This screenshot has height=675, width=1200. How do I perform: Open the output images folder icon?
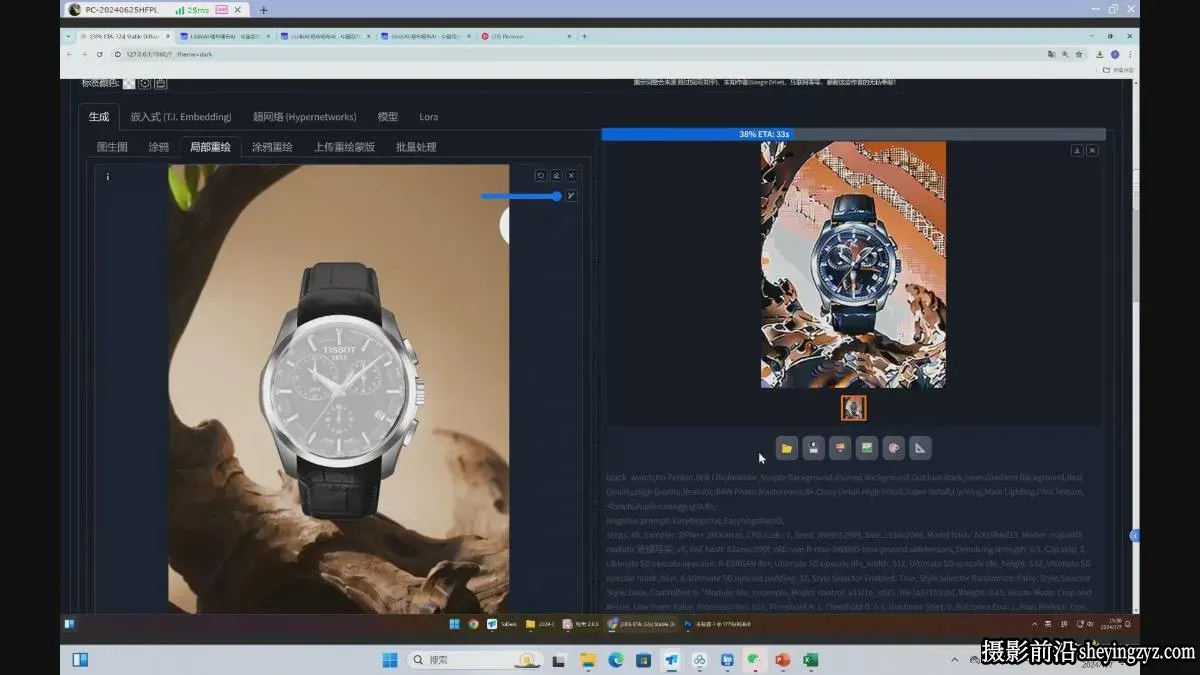787,448
